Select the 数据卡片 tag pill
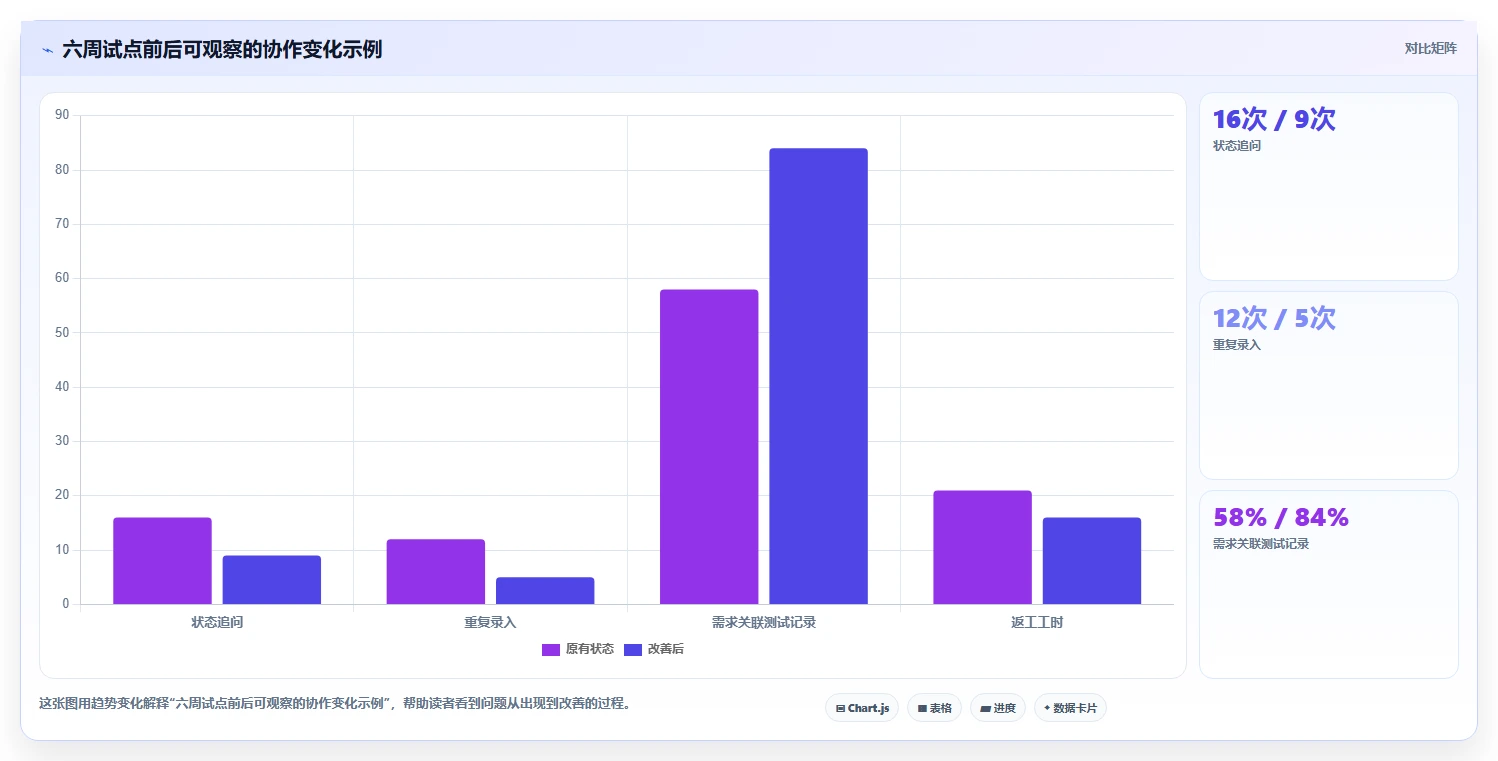 pyautogui.click(x=1070, y=708)
